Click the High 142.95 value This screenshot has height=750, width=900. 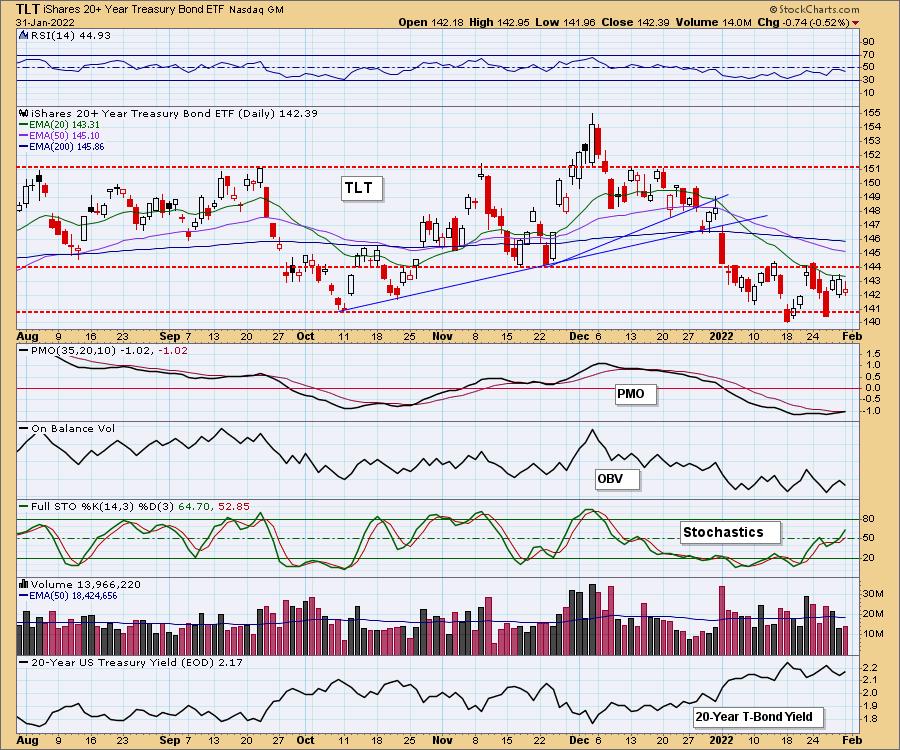tap(500, 22)
